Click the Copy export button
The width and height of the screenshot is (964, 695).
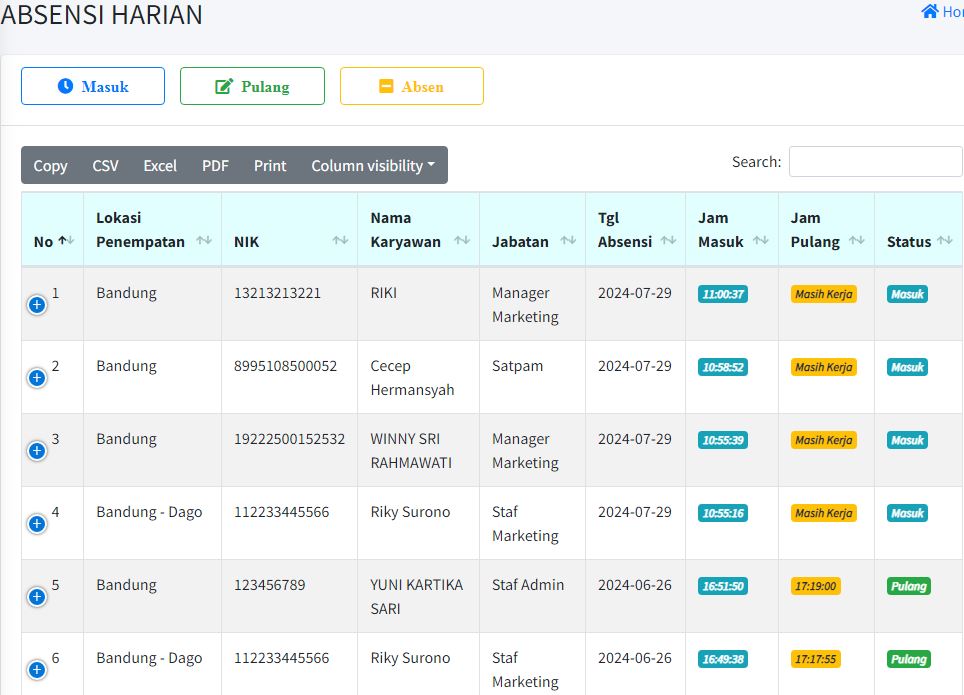[x=50, y=165]
